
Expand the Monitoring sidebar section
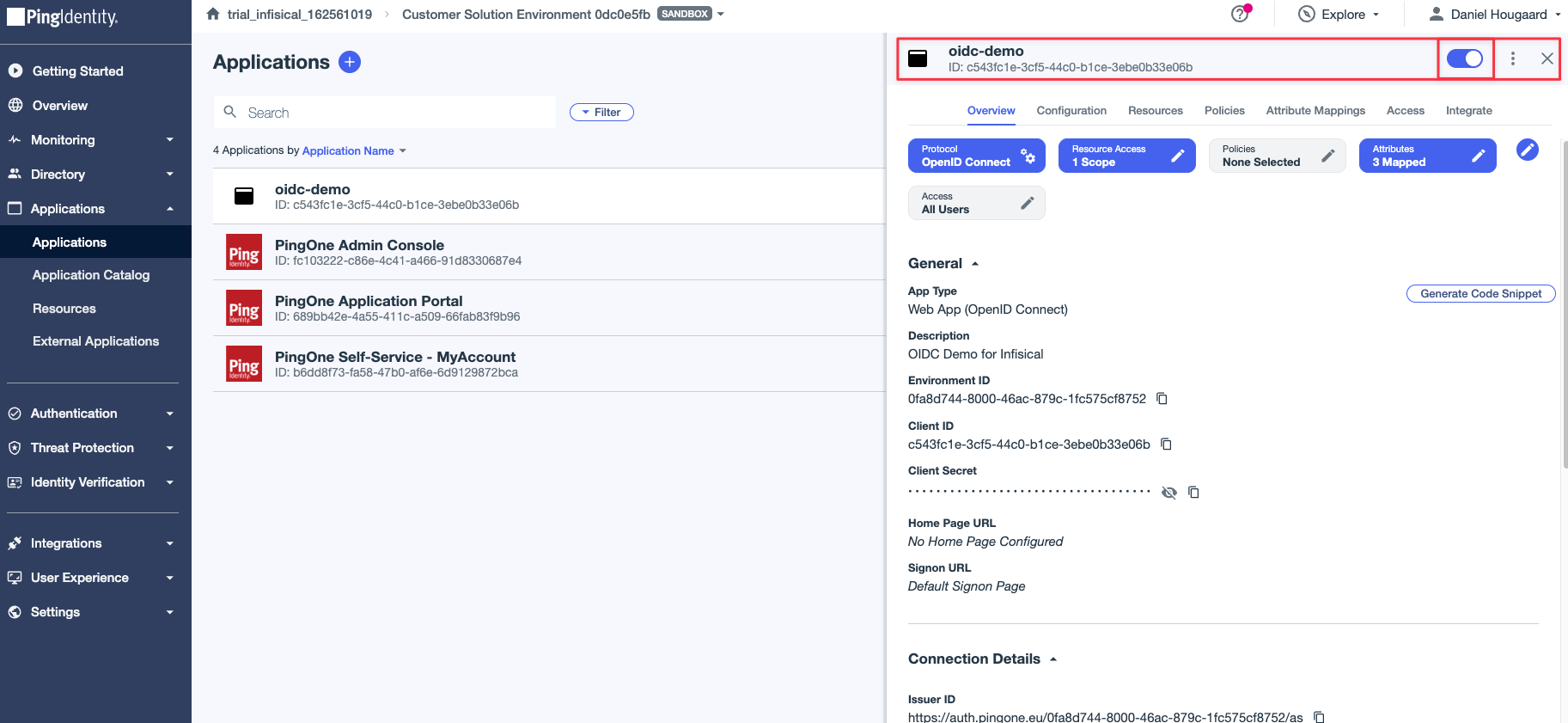pos(95,140)
